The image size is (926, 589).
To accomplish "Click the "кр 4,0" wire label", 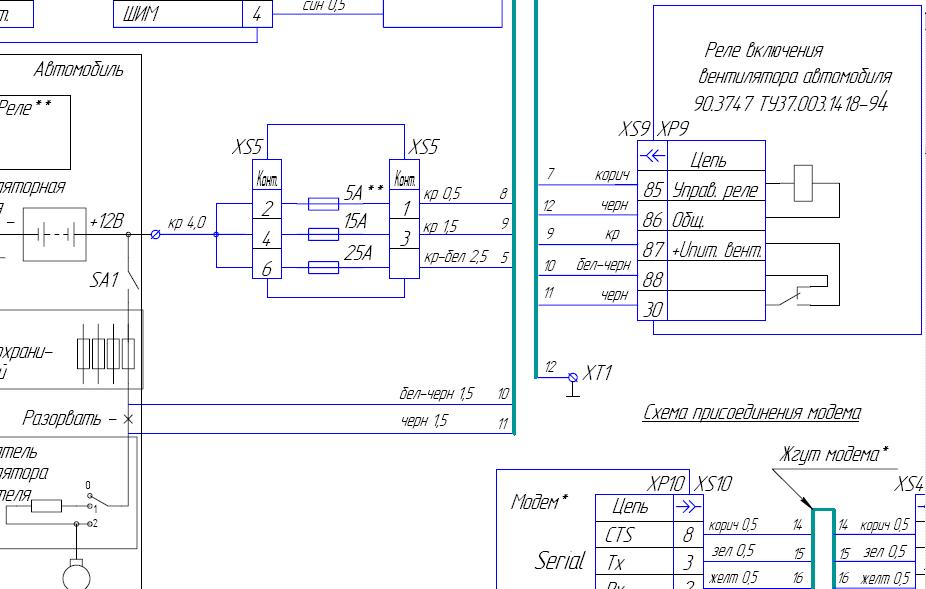I will coord(187,223).
